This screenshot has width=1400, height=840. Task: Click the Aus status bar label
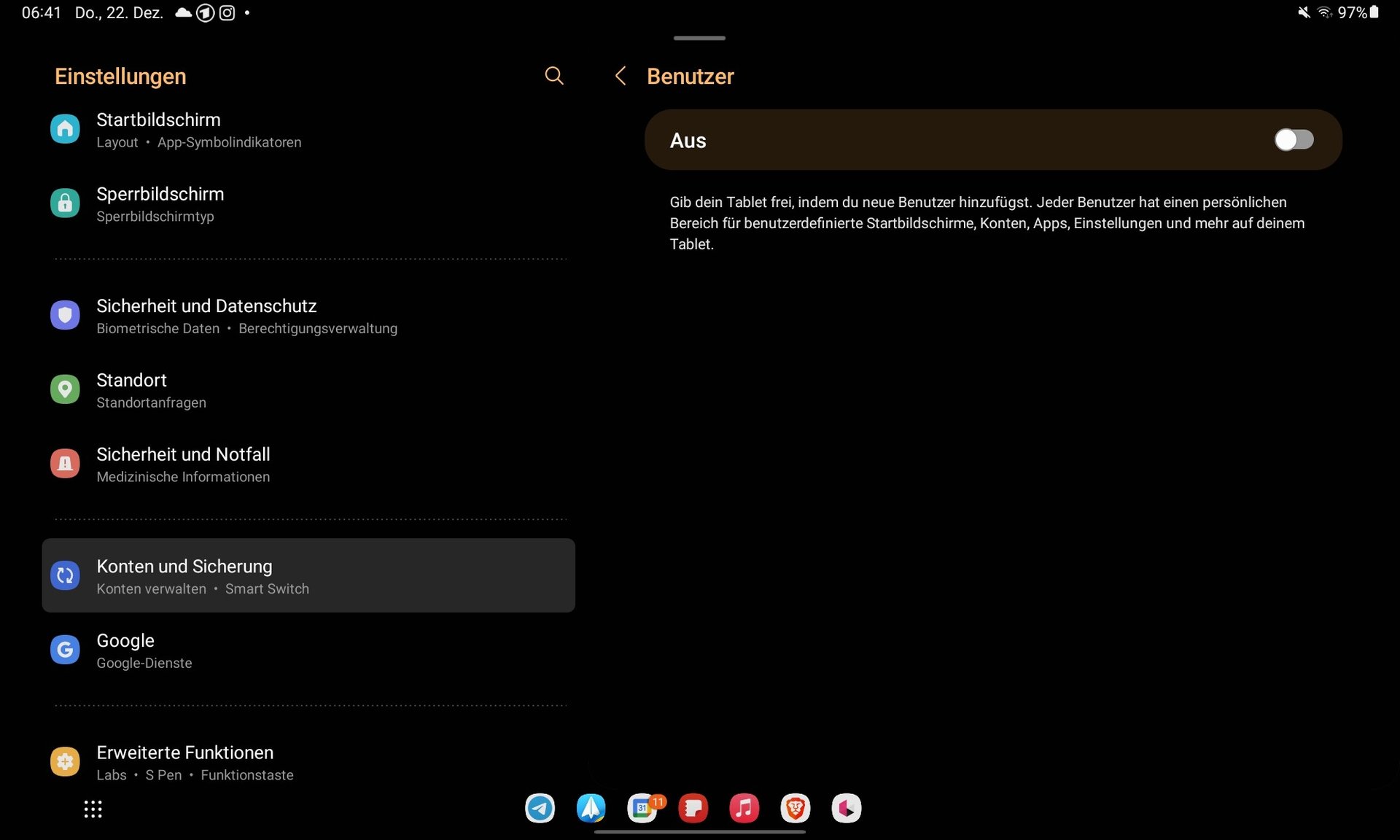[688, 141]
